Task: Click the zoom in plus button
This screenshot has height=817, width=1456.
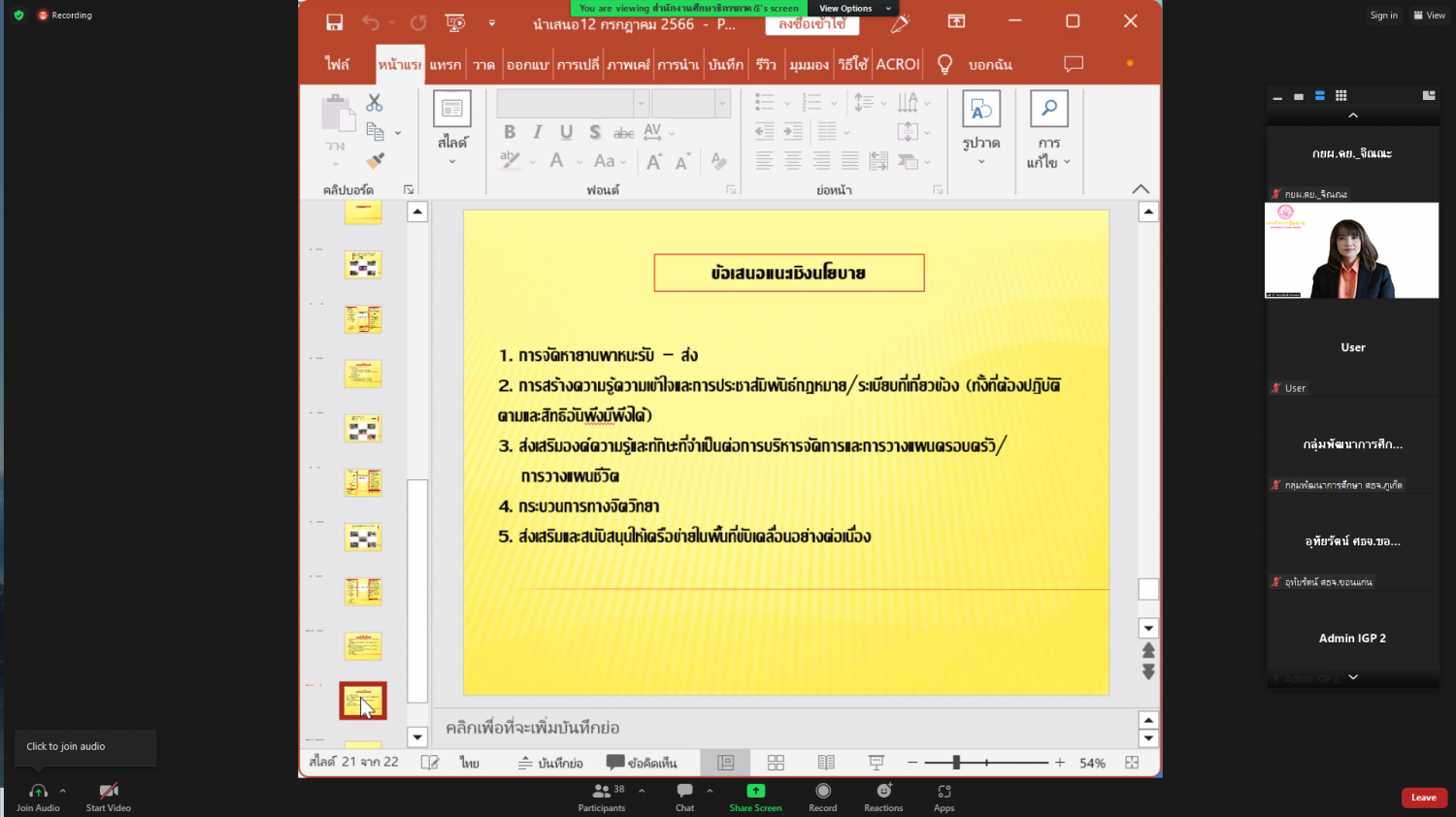Action: click(x=1060, y=763)
